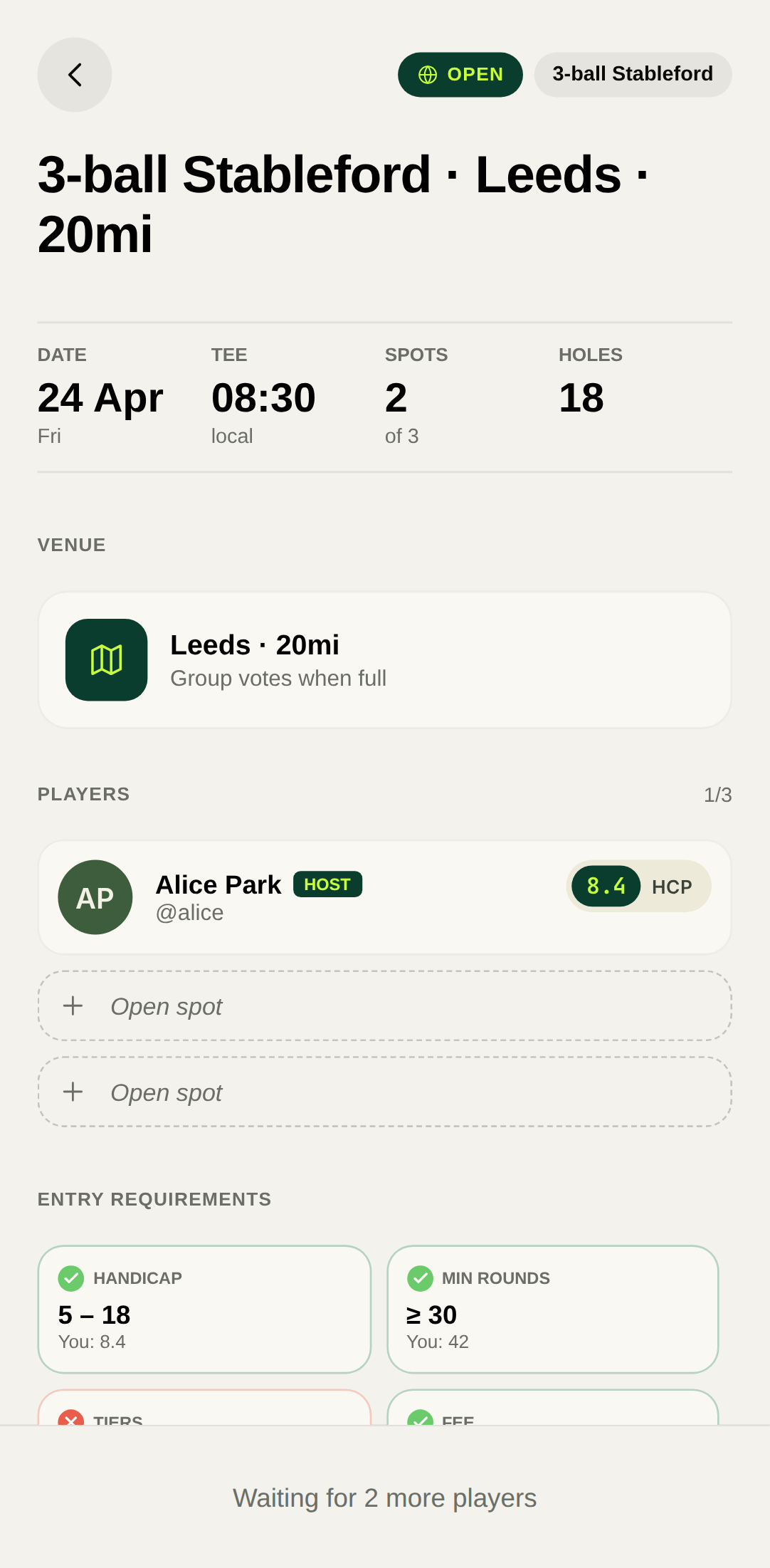Open the Min Rounds ≥ 30 card
This screenshot has width=770, height=1568.
(552, 1309)
